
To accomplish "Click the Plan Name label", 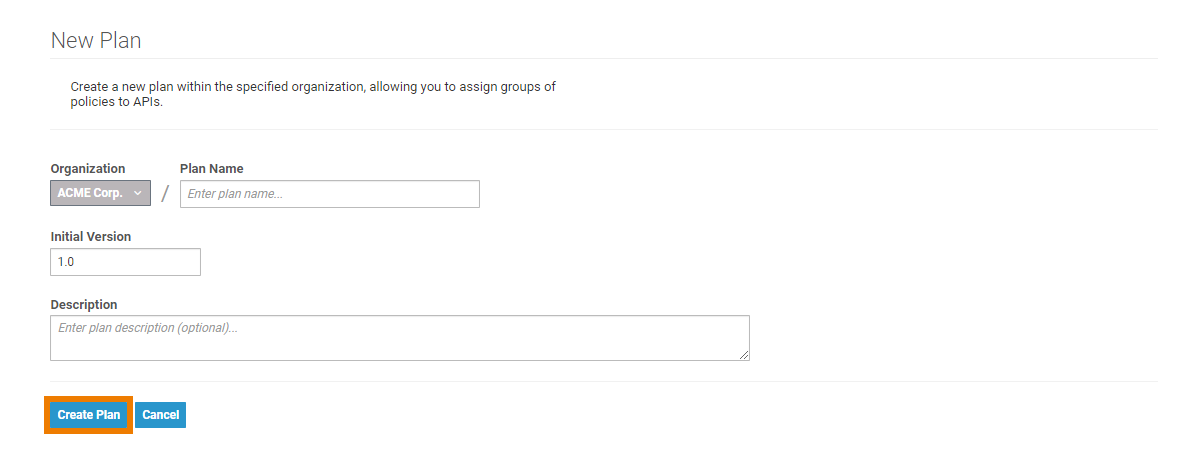I will (212, 169).
